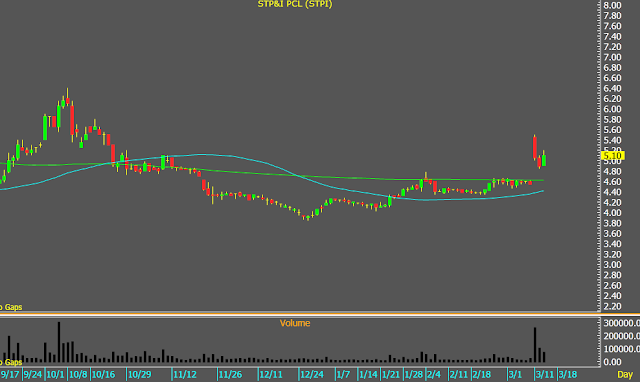Image resolution: width=640 pixels, height=382 pixels.
Task: Select the 3.60 price level label
Action: (612, 234)
